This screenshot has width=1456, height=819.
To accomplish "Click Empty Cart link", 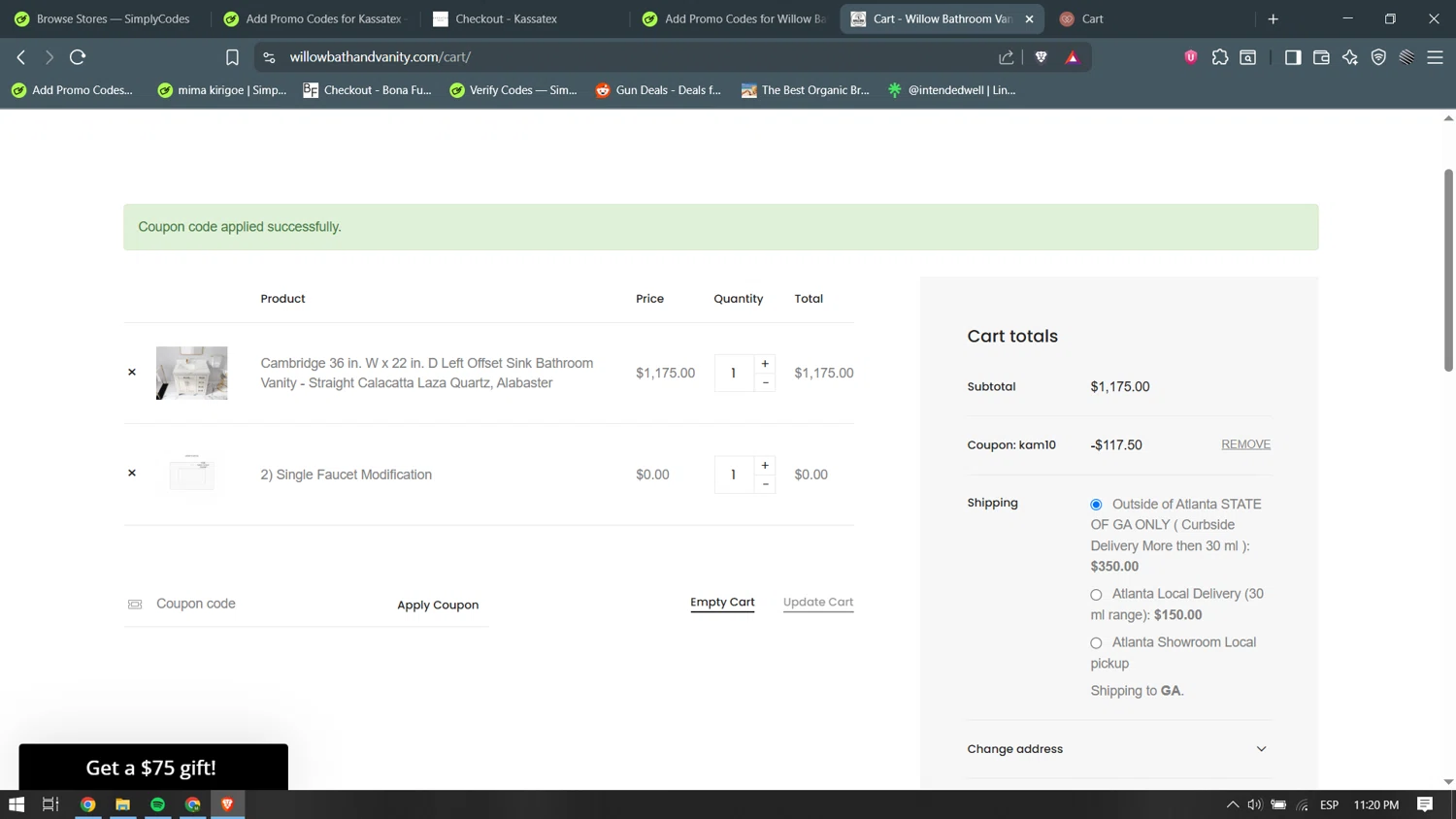I will tap(722, 603).
